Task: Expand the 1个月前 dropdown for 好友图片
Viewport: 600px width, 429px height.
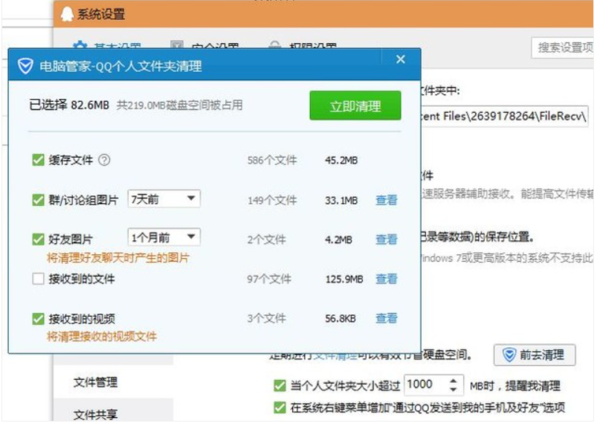Action: pyautogui.click(x=164, y=238)
